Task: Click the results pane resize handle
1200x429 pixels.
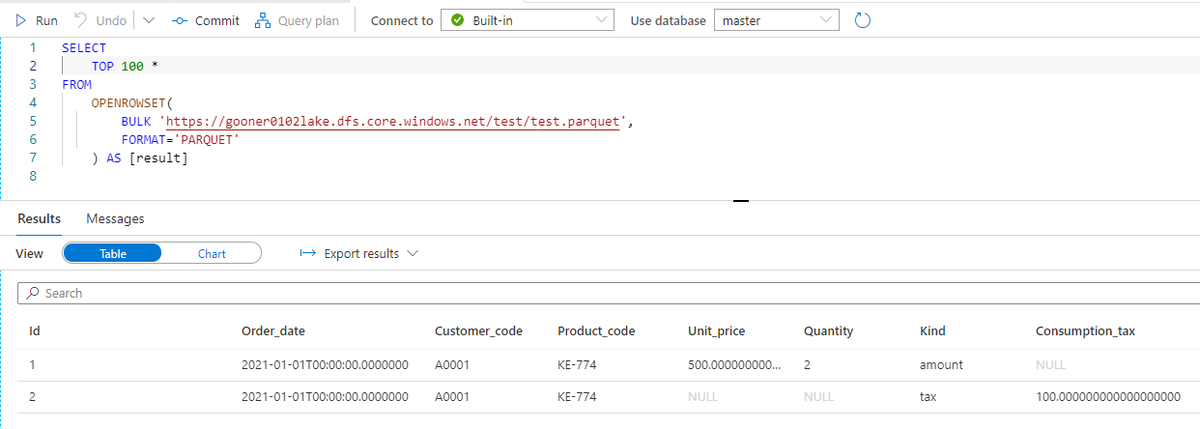Action: tap(740, 201)
